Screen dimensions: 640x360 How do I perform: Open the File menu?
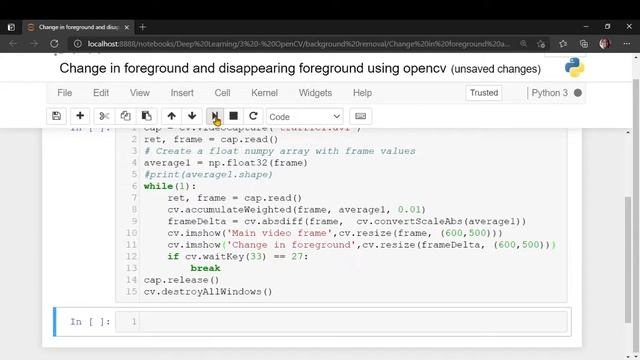64,93
